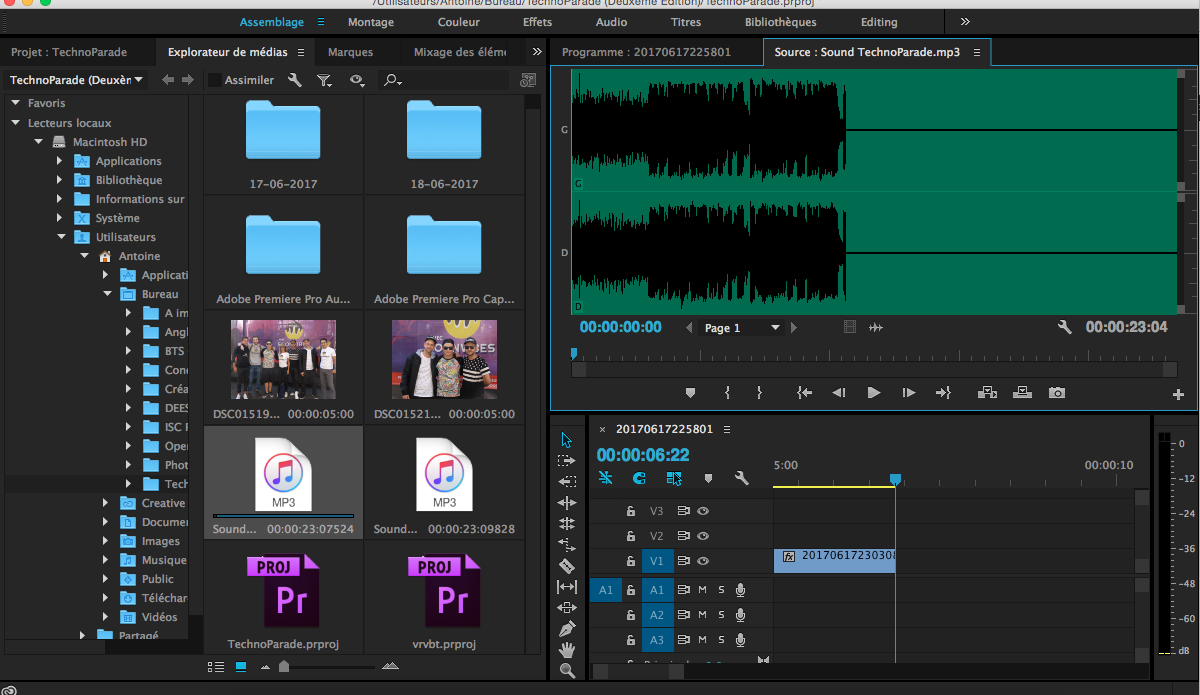Select the Hand tool
1200x695 pixels.
coord(567,650)
